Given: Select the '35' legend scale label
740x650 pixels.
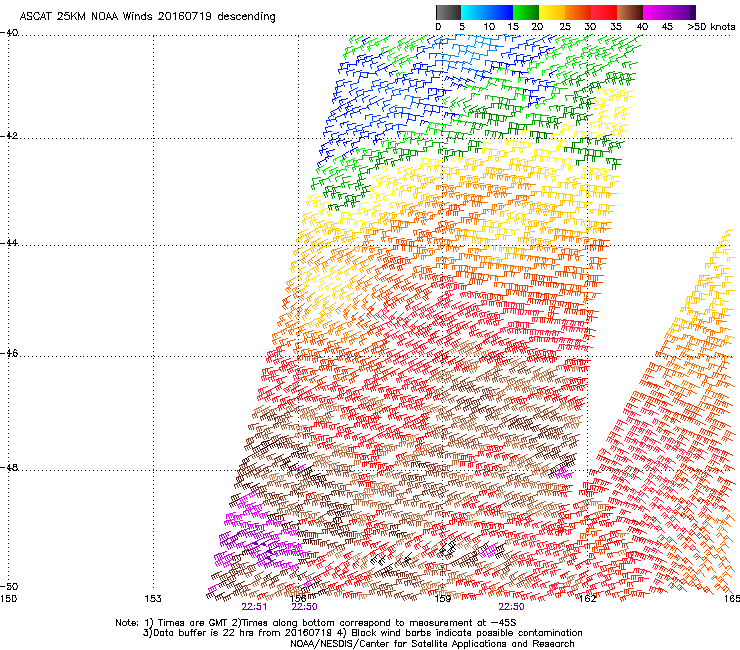Looking at the screenshot, I should pyautogui.click(x=616, y=26).
